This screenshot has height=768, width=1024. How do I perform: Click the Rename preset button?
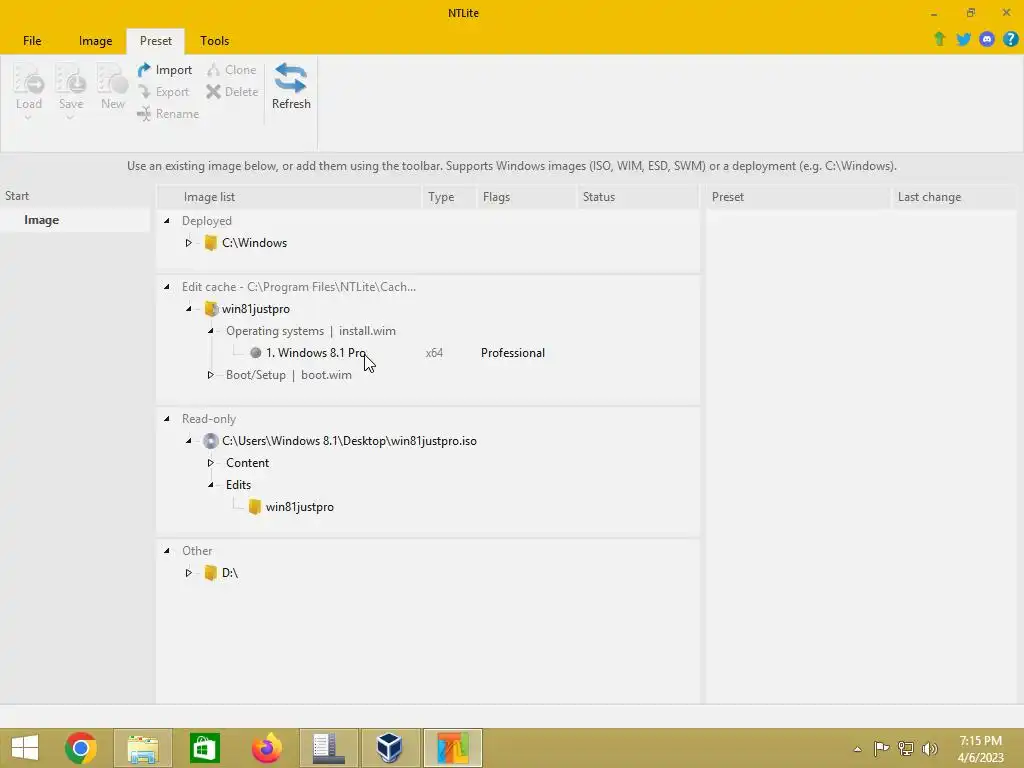168,114
